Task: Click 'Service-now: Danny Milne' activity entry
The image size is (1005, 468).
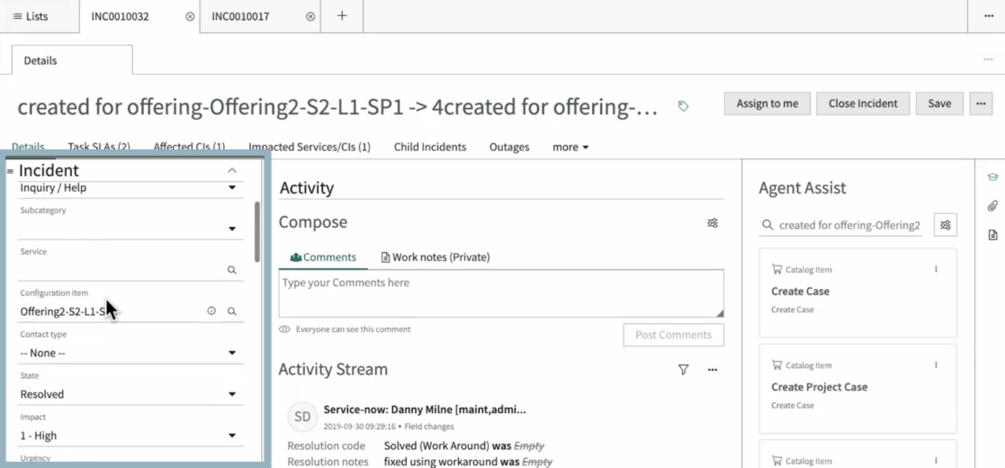Action: pyautogui.click(x=425, y=409)
